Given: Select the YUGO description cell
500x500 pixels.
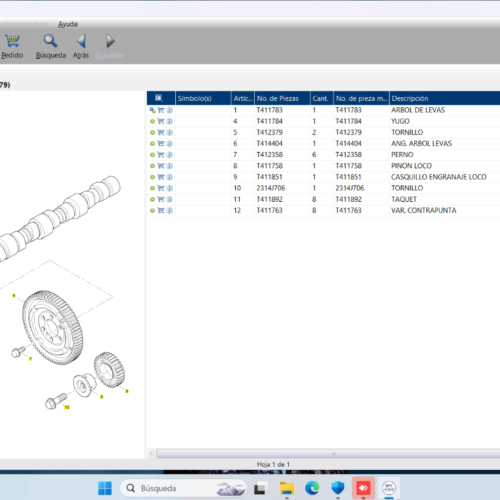Looking at the screenshot, I should point(400,121).
